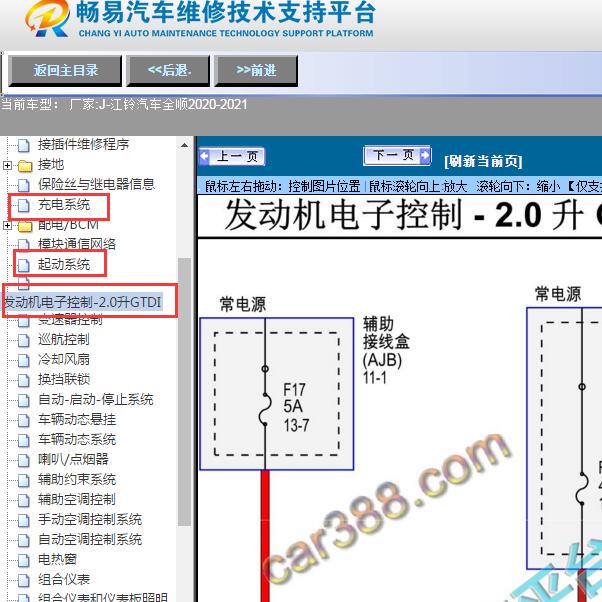The width and height of the screenshot is (602, 602).
Task: Click the page icon beside 辅助空调控制
Action: click(x=24, y=500)
